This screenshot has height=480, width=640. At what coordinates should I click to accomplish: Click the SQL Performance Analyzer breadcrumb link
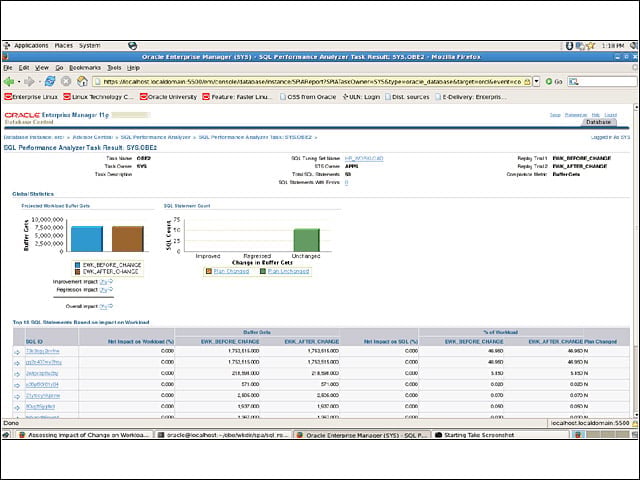click(x=156, y=137)
